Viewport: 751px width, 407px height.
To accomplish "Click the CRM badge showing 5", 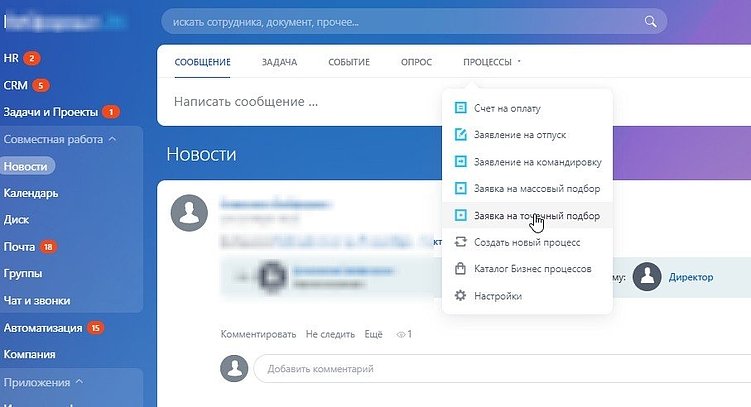I will [41, 85].
